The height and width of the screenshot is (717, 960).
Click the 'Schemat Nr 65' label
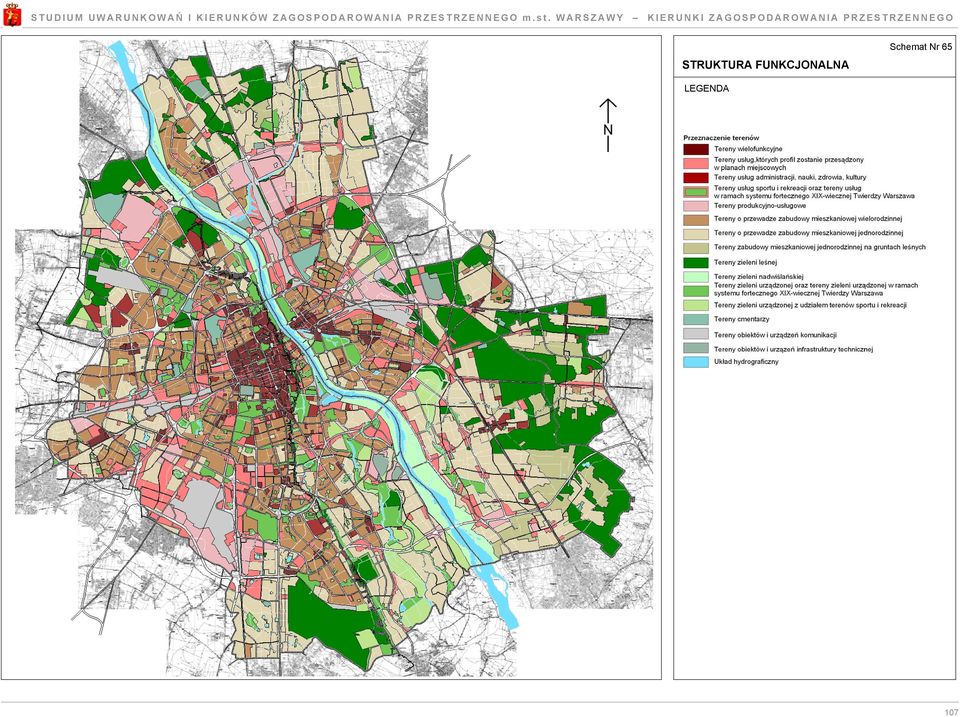coord(920,47)
